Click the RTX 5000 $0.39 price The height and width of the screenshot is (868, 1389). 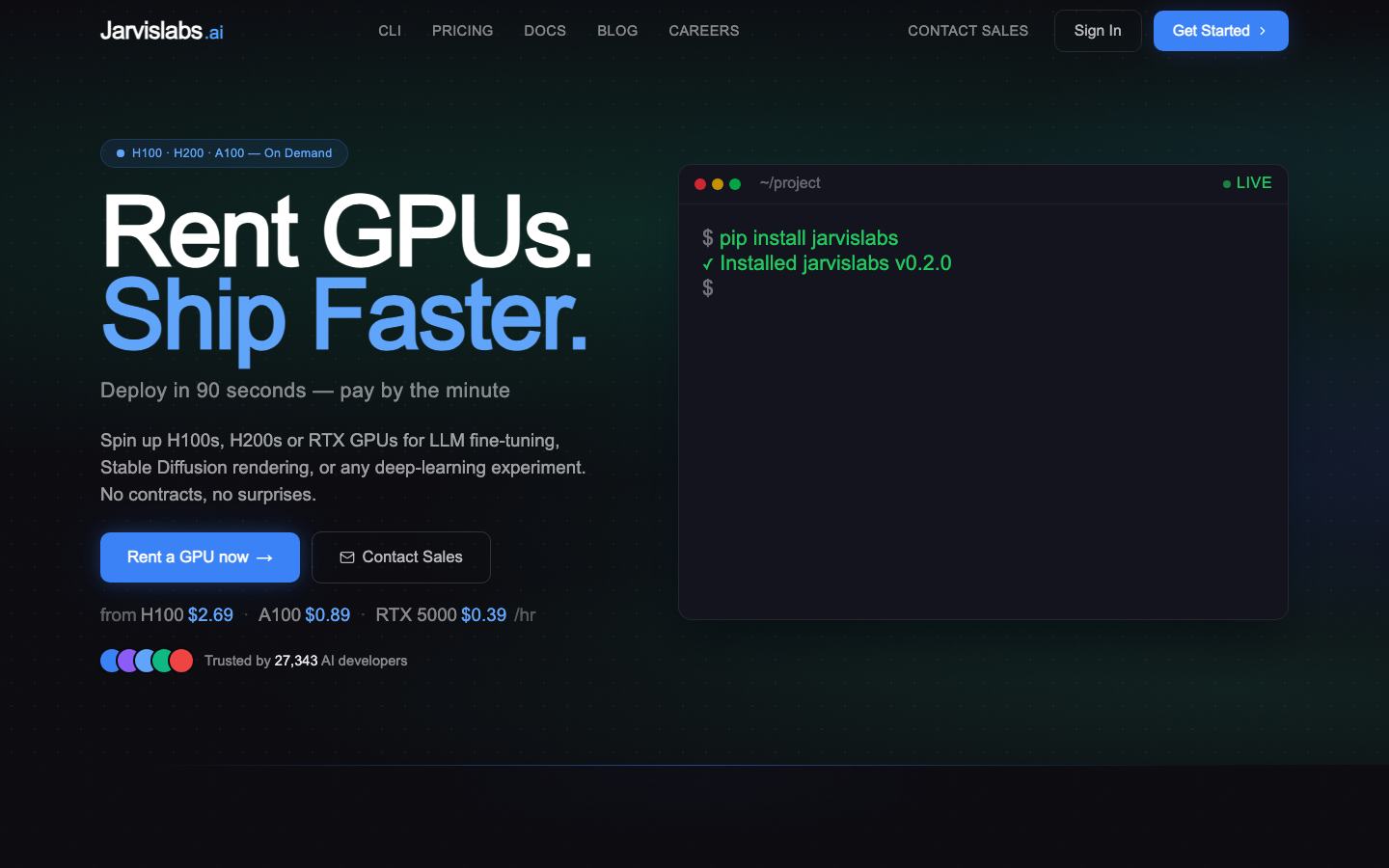(441, 615)
